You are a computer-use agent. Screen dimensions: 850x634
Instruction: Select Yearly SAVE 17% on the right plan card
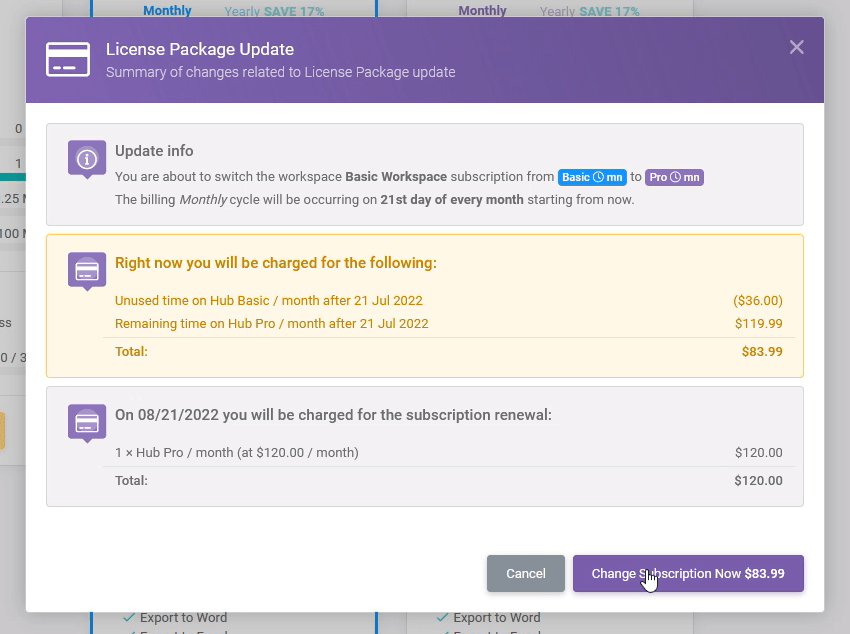pyautogui.click(x=589, y=11)
